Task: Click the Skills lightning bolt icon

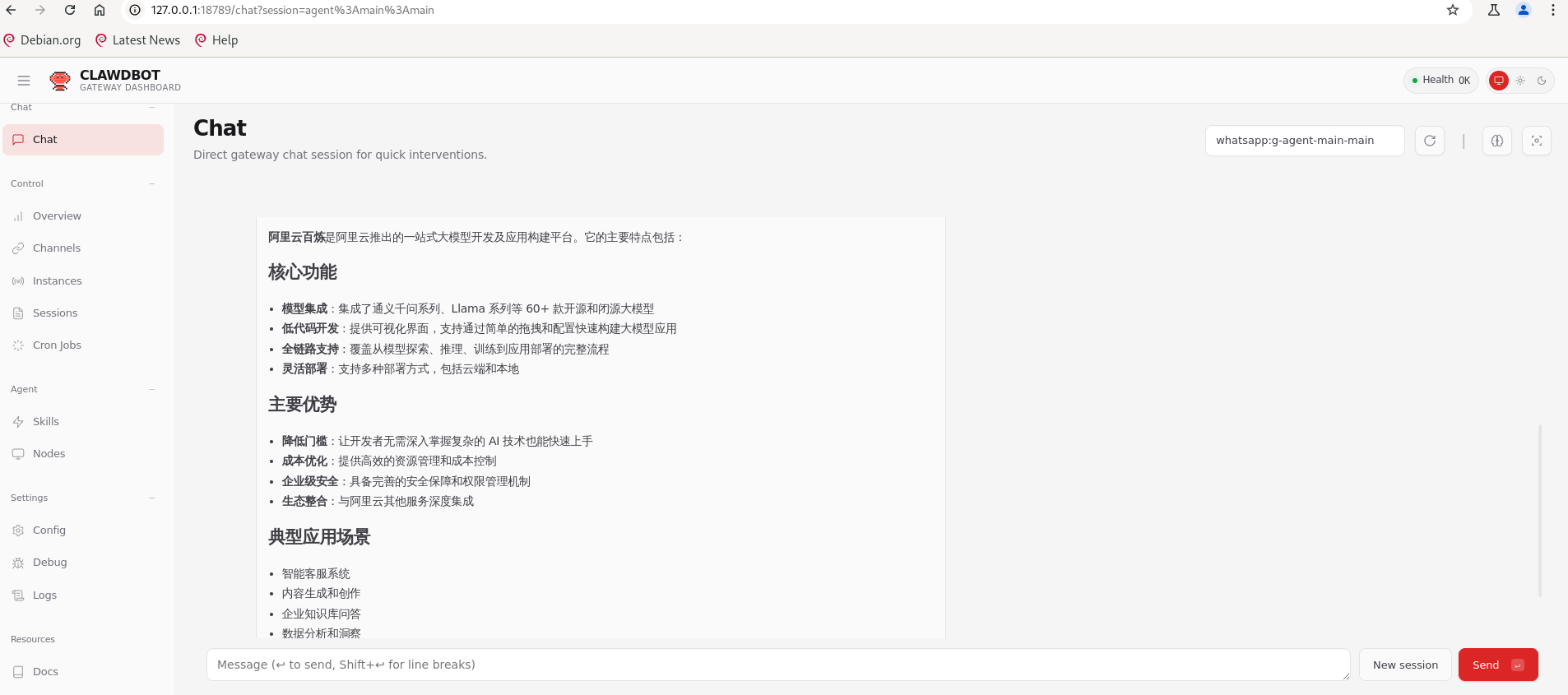Action: tap(18, 422)
